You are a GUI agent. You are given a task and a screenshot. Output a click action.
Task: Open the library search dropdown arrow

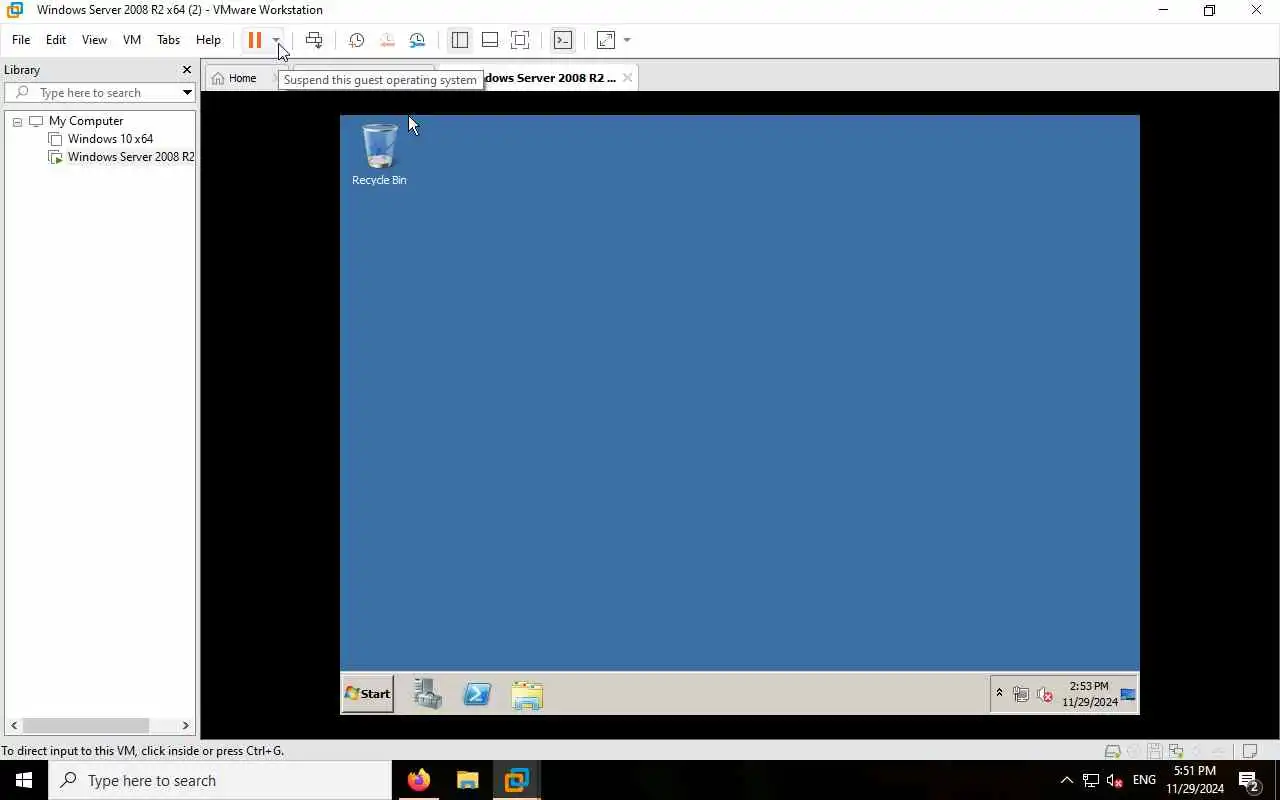point(187,93)
